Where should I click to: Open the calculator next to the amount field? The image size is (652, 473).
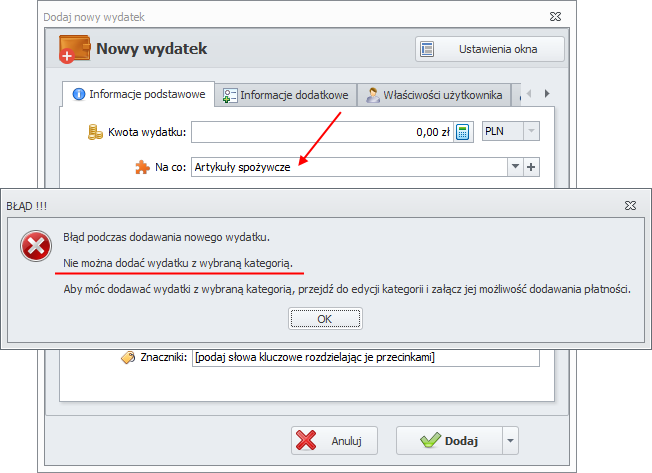[x=463, y=131]
